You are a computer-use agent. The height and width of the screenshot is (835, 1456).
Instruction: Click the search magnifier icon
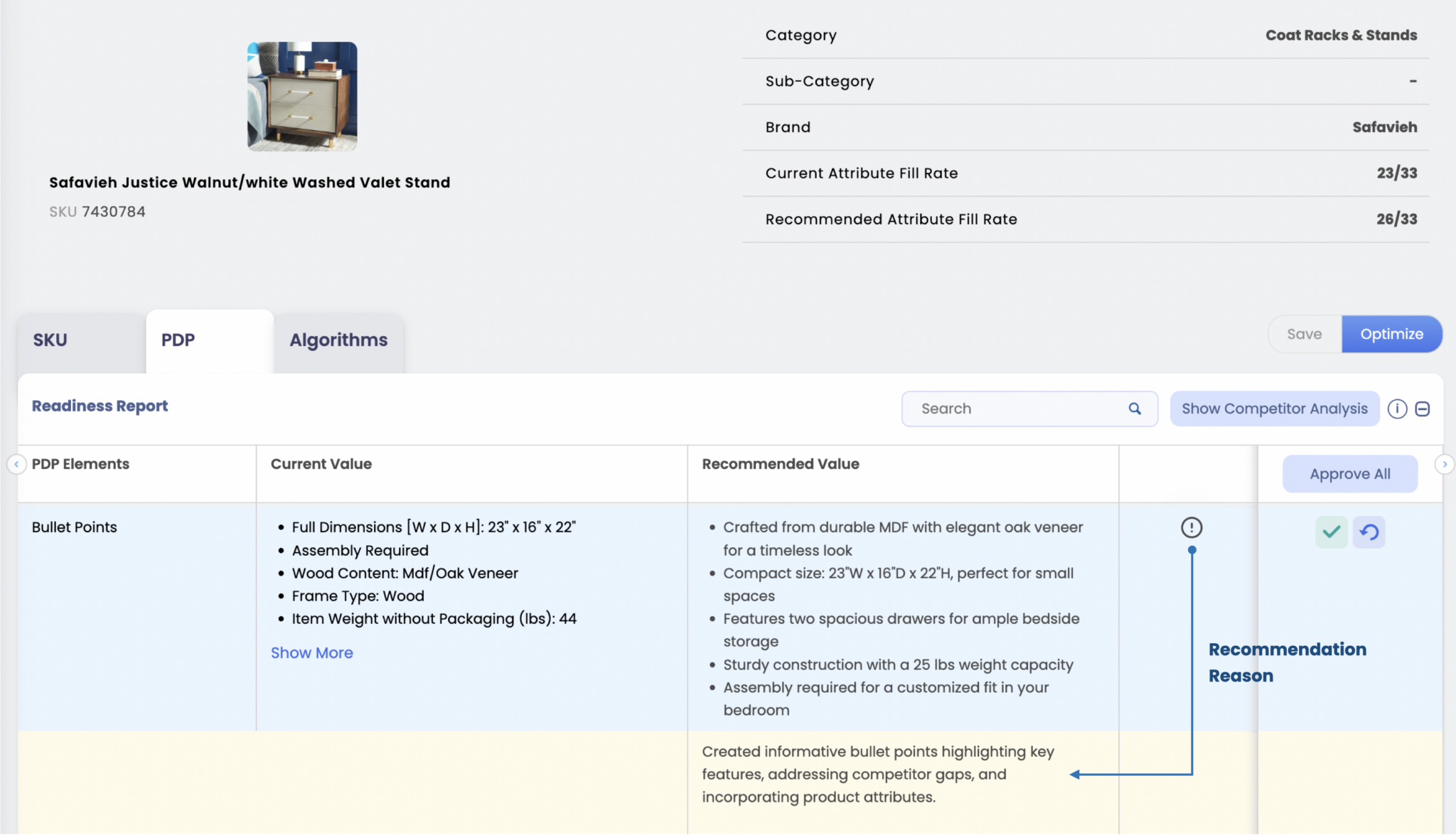tap(1135, 409)
